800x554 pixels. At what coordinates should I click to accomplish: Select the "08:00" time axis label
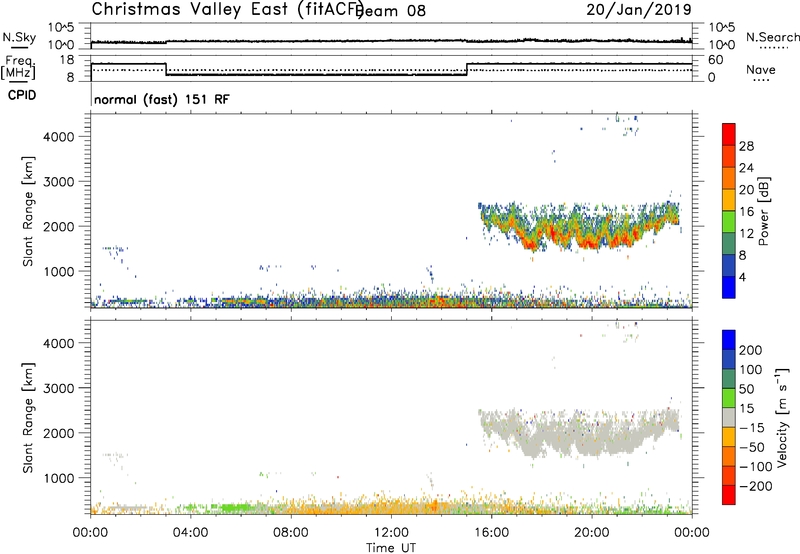(x=291, y=532)
